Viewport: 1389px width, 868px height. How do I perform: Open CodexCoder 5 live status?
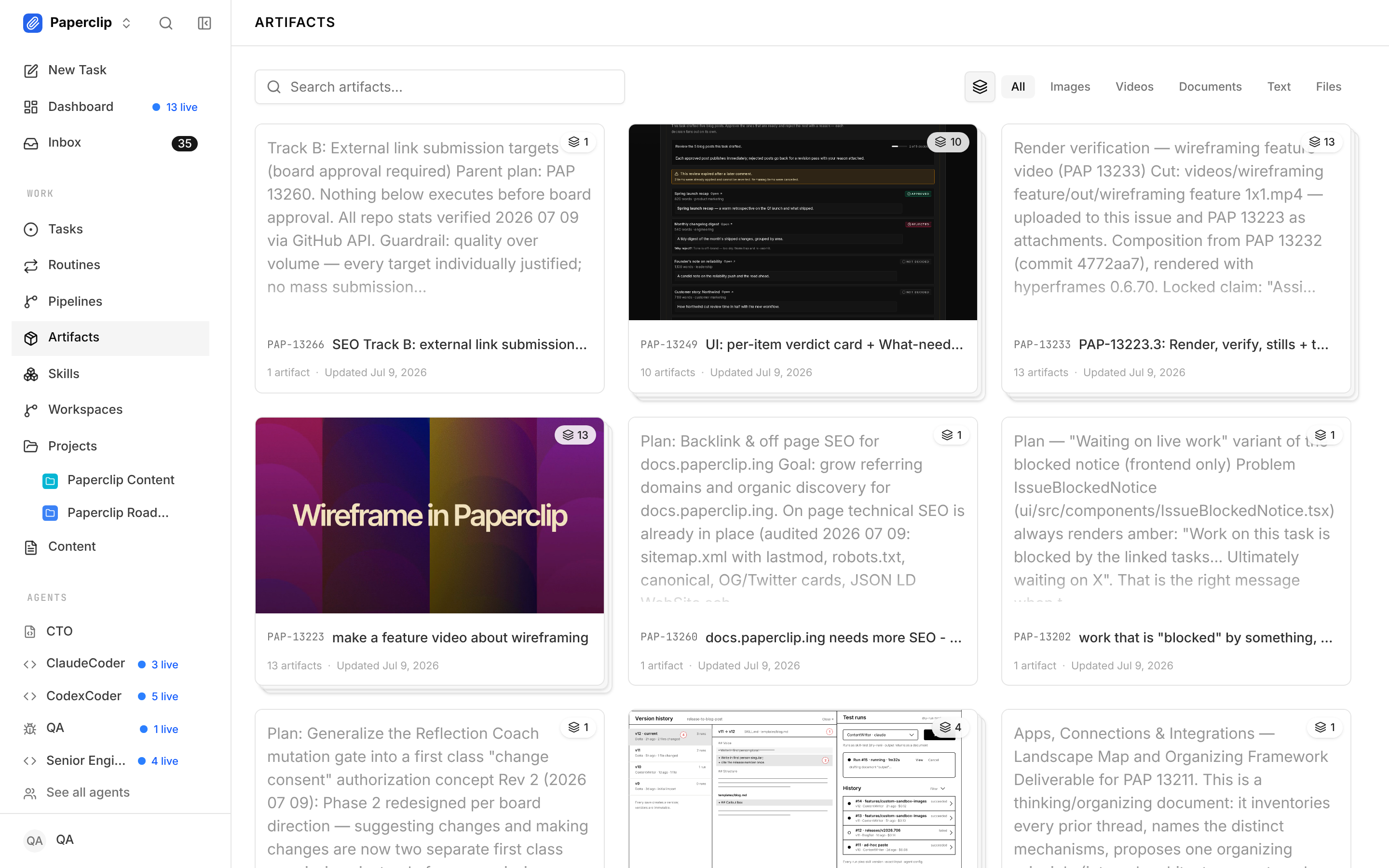click(158, 696)
